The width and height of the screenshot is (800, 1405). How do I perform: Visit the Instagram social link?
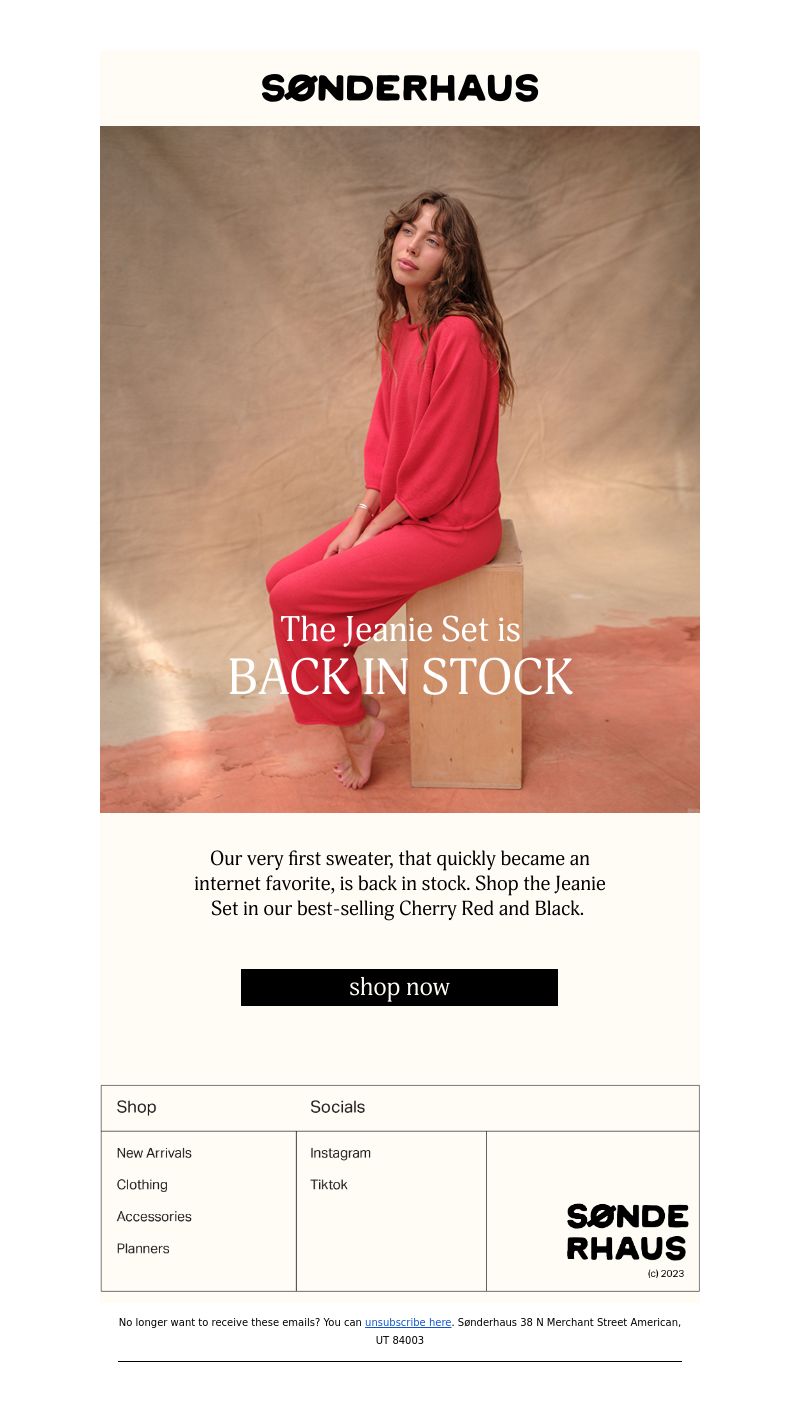(x=340, y=1153)
